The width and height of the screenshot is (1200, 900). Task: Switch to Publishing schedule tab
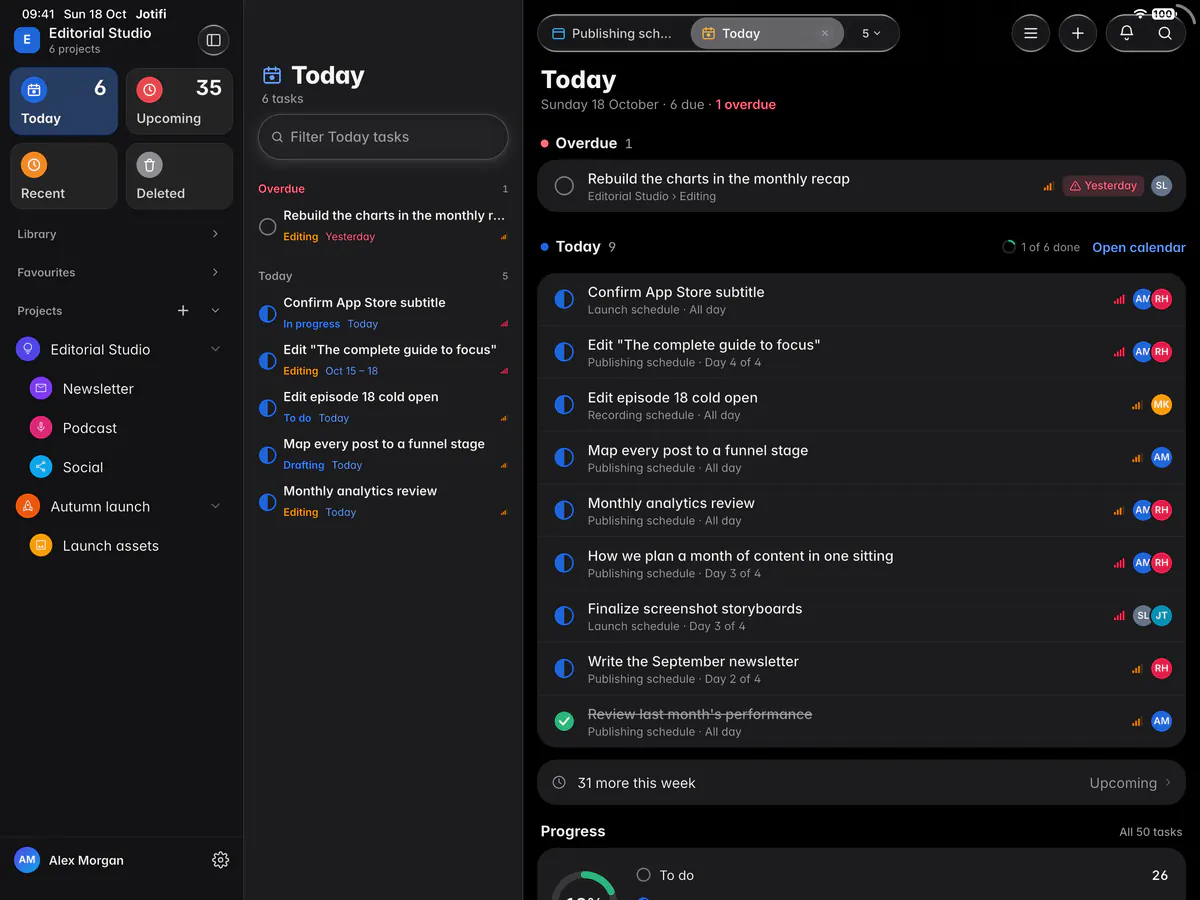(x=612, y=33)
